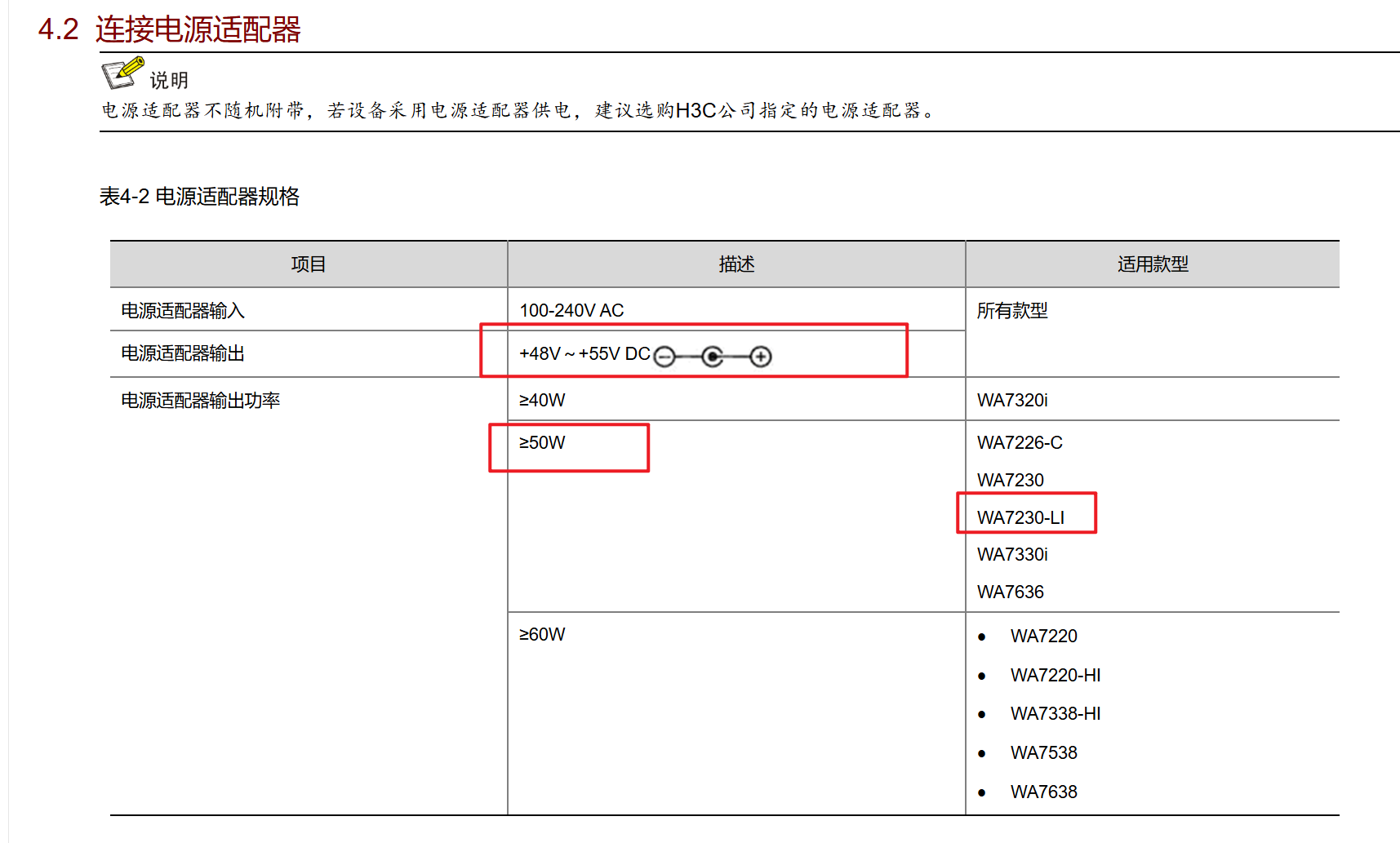The image size is (1400, 843).
Task: Click the minus circle of the polarity symbol
Action: tap(664, 357)
